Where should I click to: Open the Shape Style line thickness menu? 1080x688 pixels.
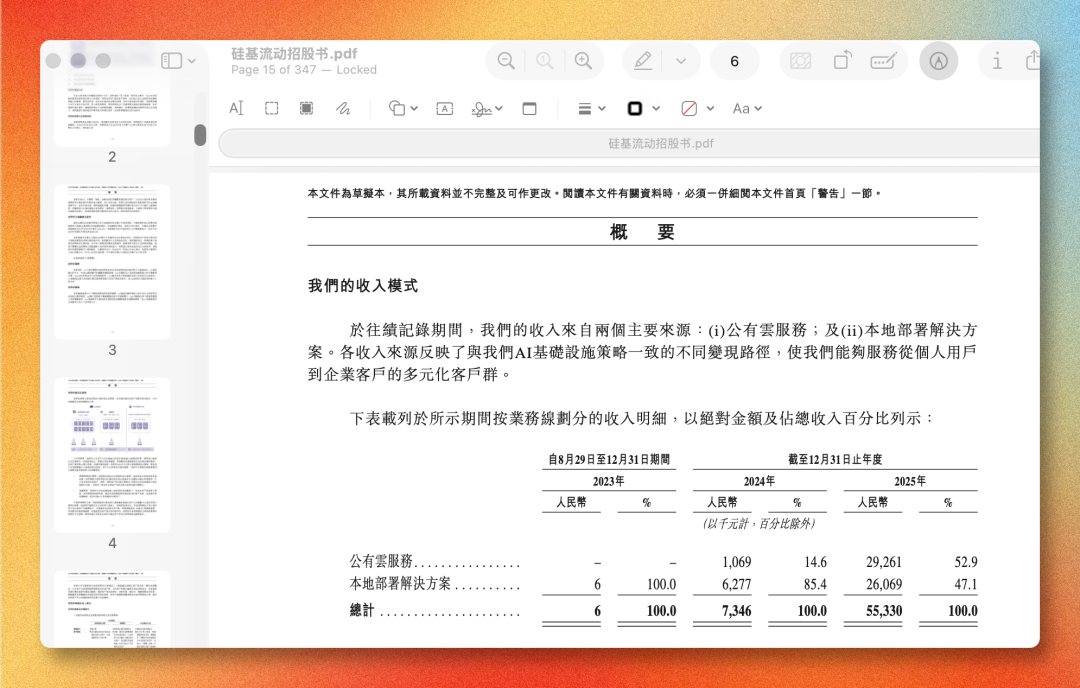592,108
